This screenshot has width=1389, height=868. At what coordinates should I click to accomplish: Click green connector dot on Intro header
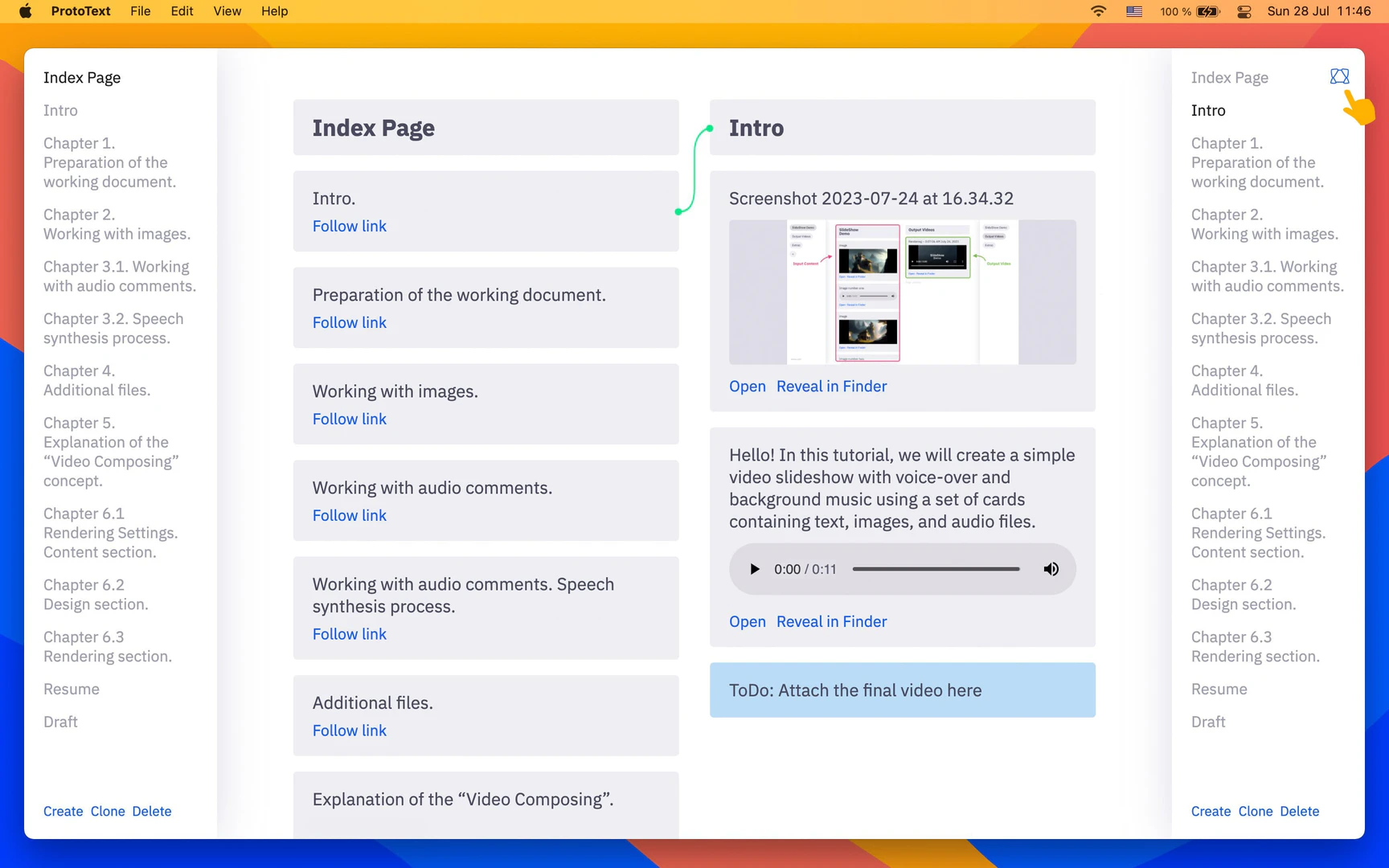(709, 128)
